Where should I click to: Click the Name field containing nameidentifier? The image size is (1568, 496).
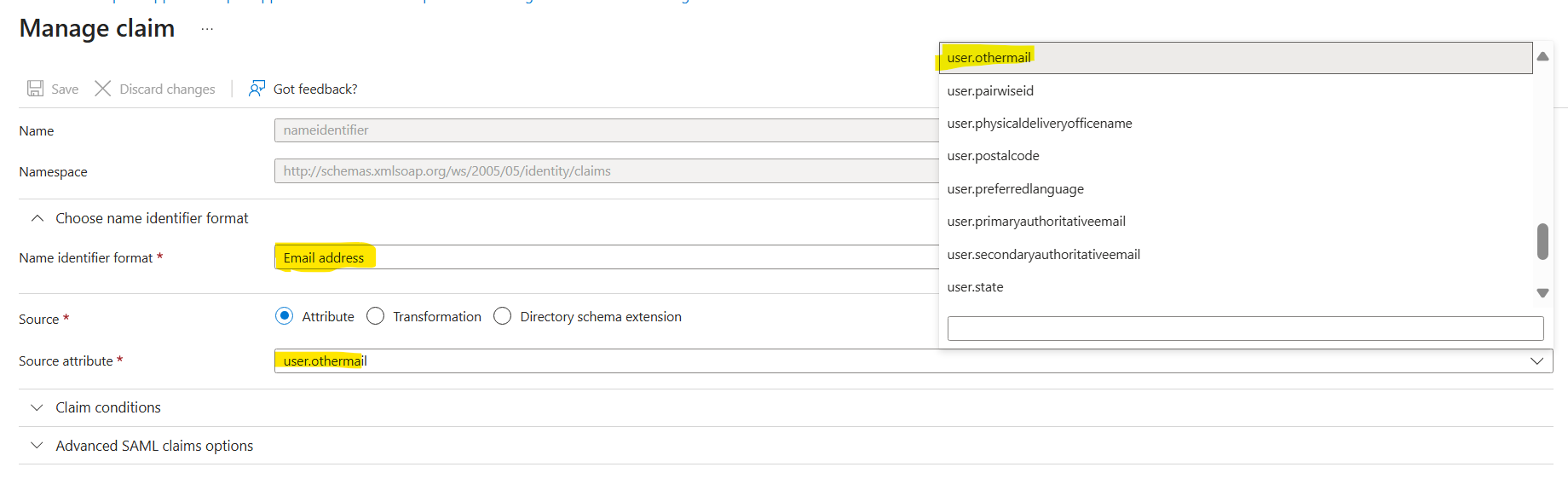(x=606, y=130)
